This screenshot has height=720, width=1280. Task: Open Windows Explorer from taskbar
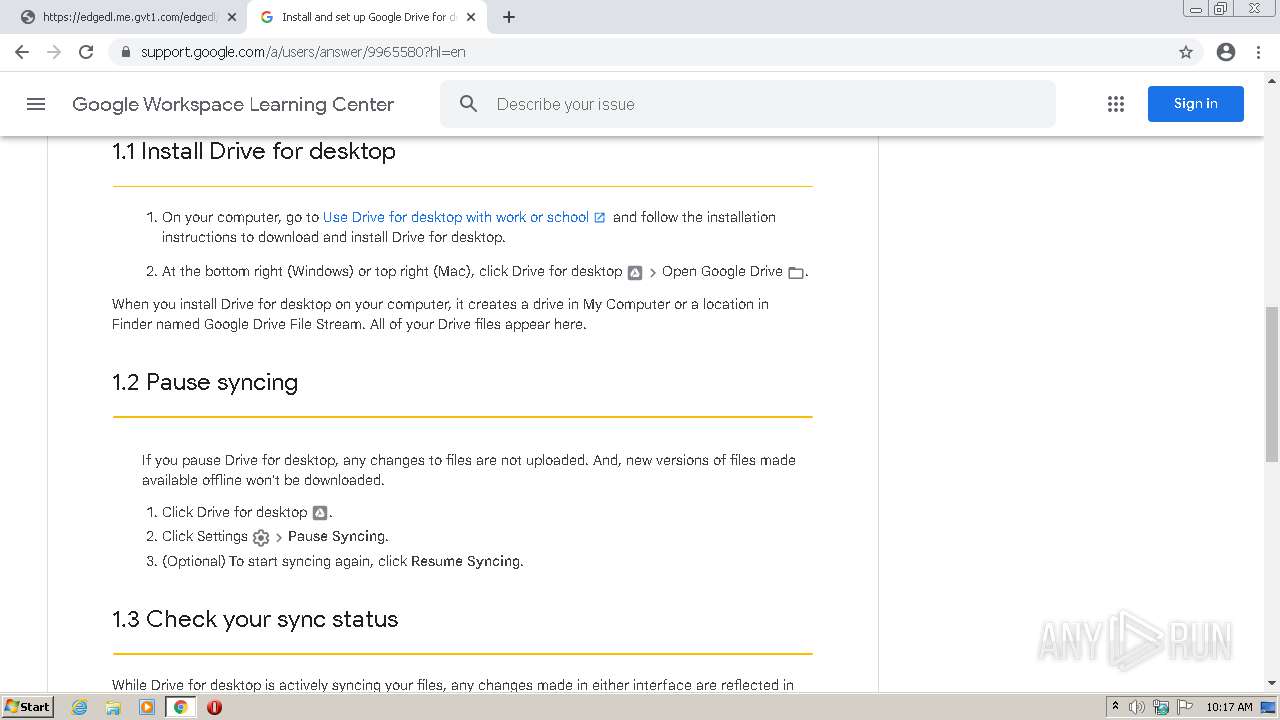click(x=113, y=707)
